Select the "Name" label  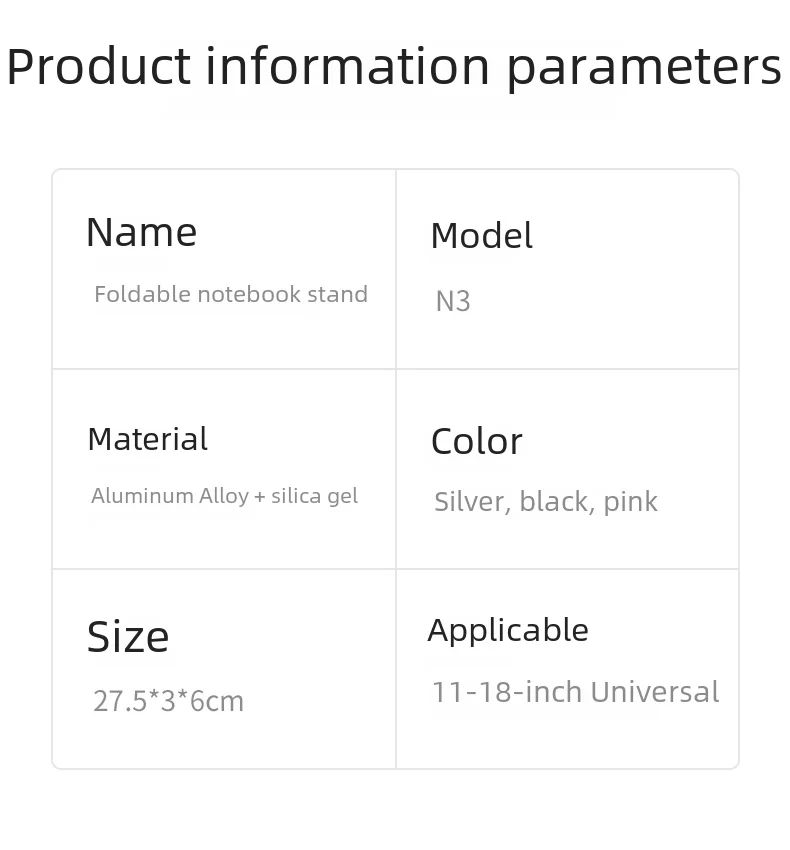point(141,233)
